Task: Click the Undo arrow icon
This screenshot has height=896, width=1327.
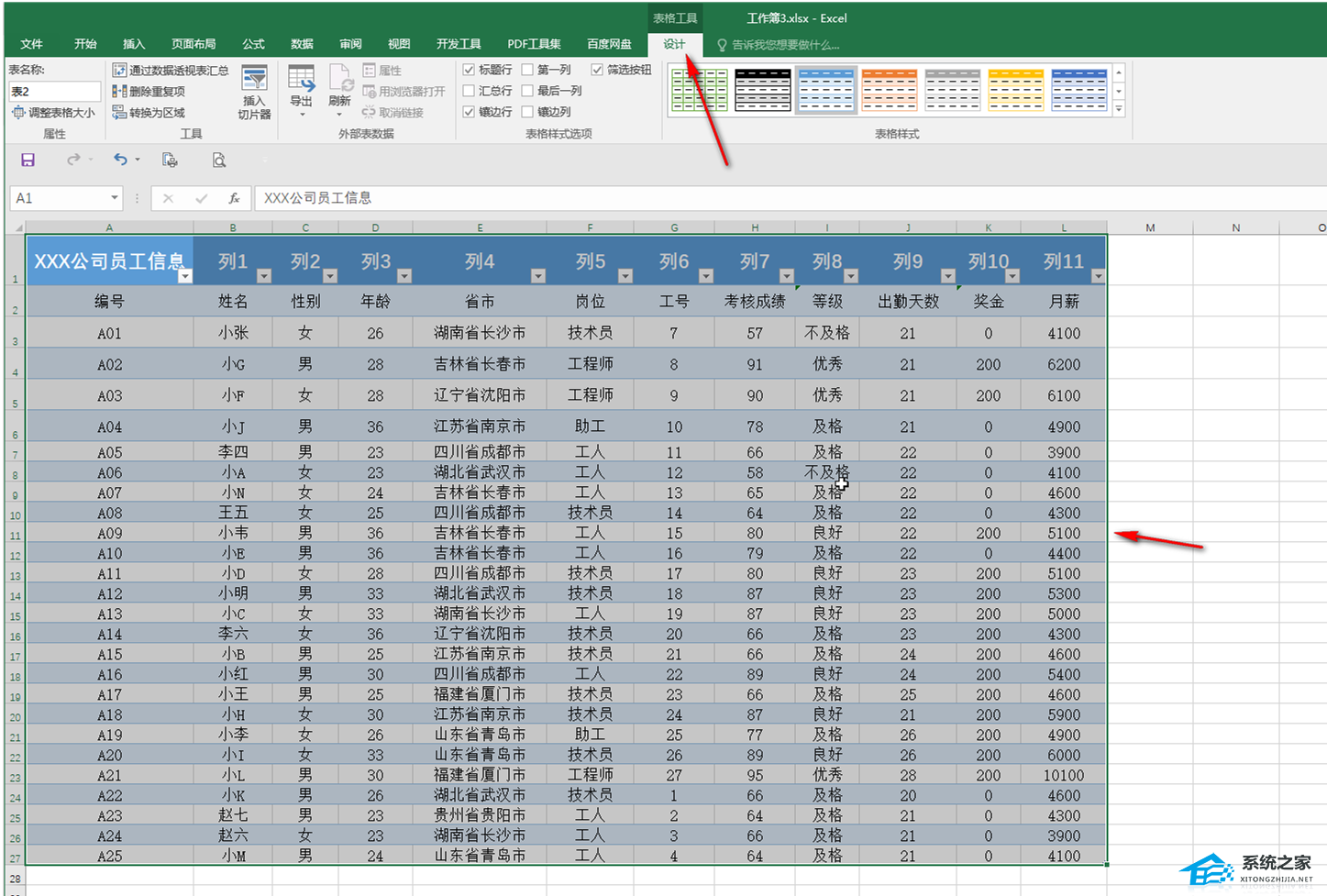Action: [120, 160]
